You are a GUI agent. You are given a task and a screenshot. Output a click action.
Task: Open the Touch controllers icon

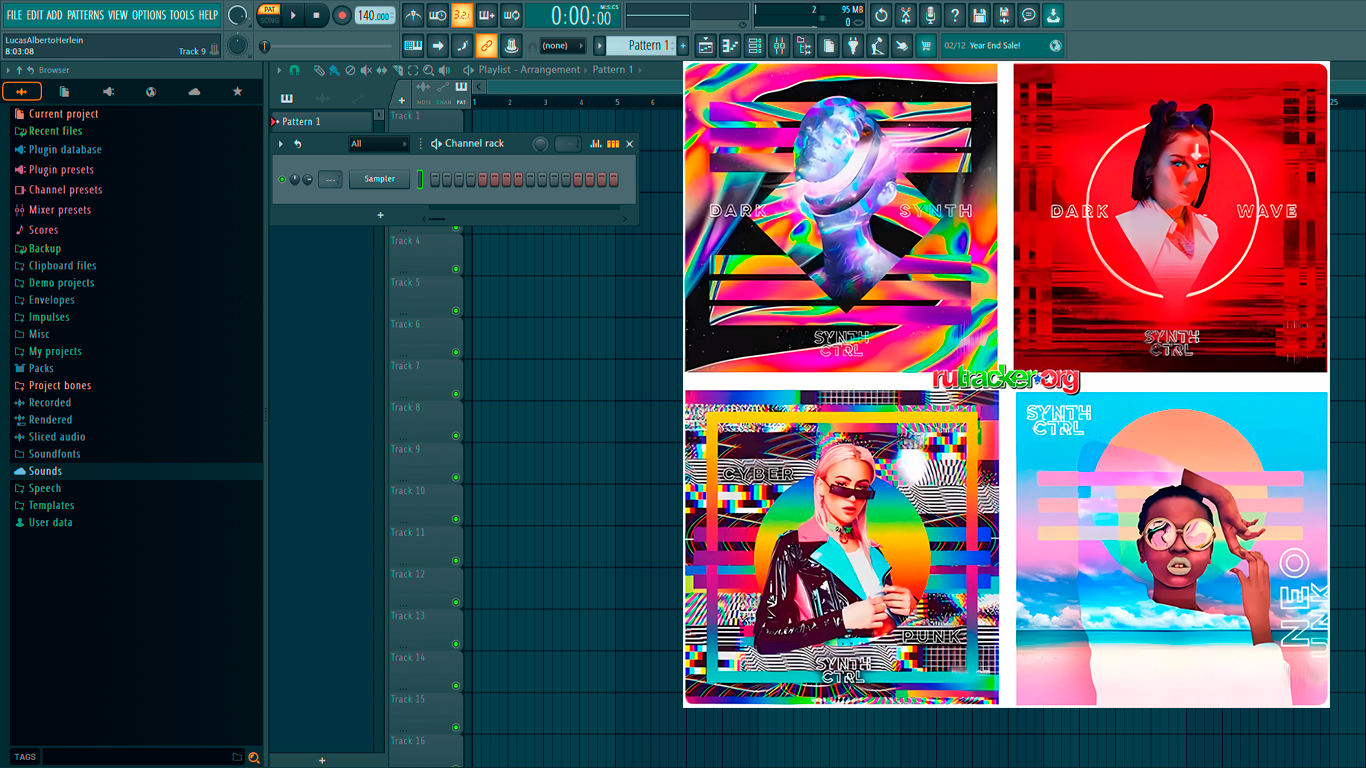(902, 45)
